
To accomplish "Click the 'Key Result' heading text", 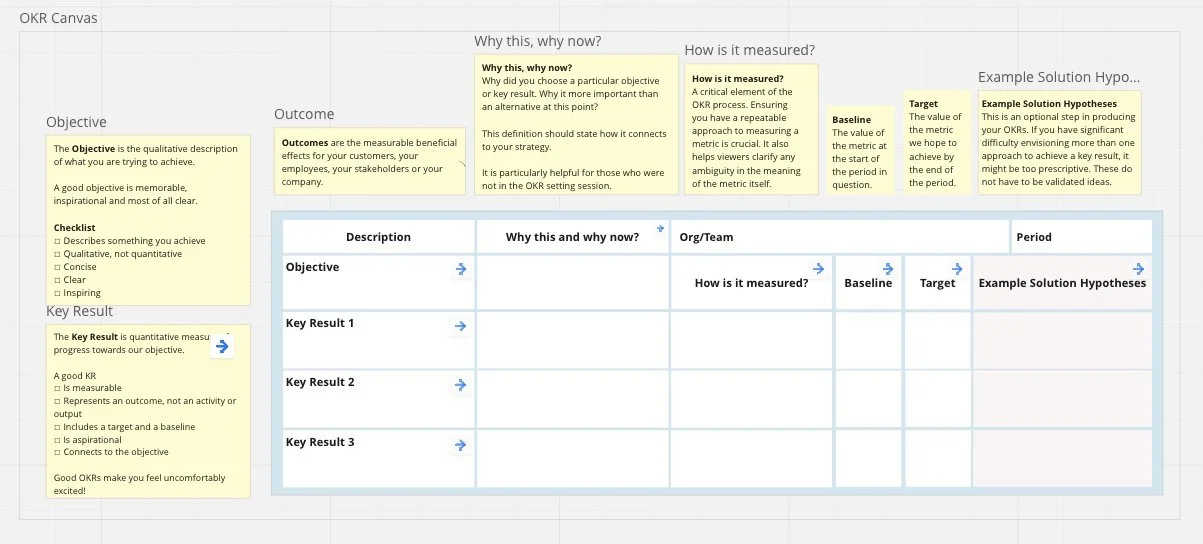I will pos(80,311).
